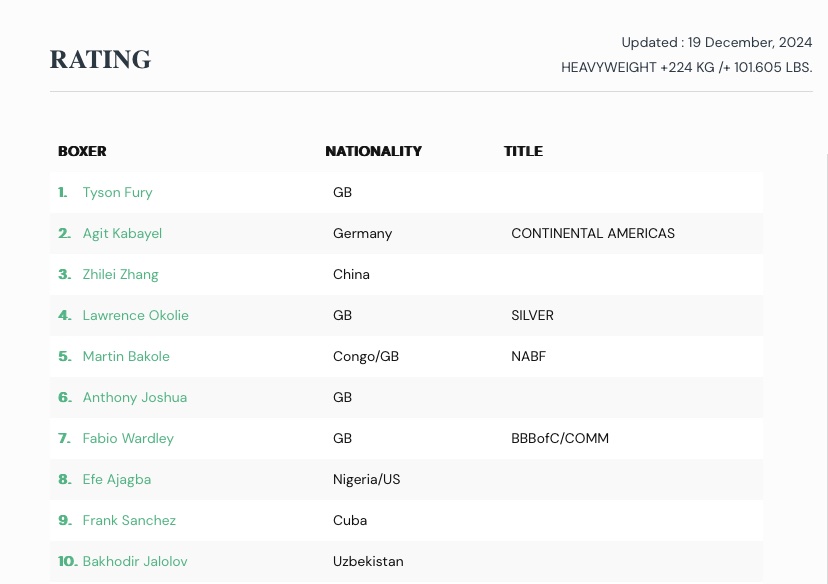Click the Fabio Wardley link
The height and width of the screenshot is (584, 828).
point(128,438)
